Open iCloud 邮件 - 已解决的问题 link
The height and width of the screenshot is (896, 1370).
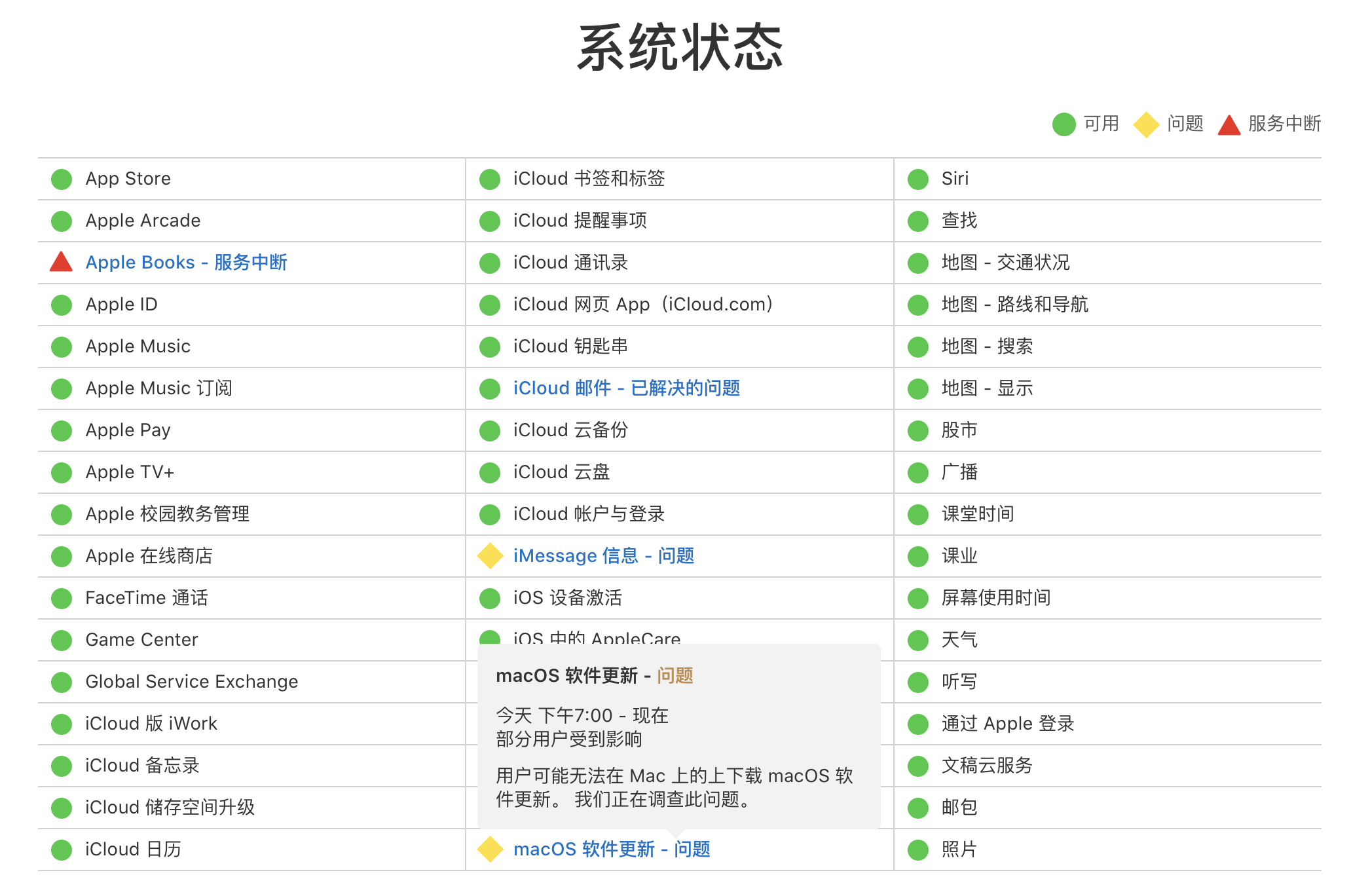626,388
